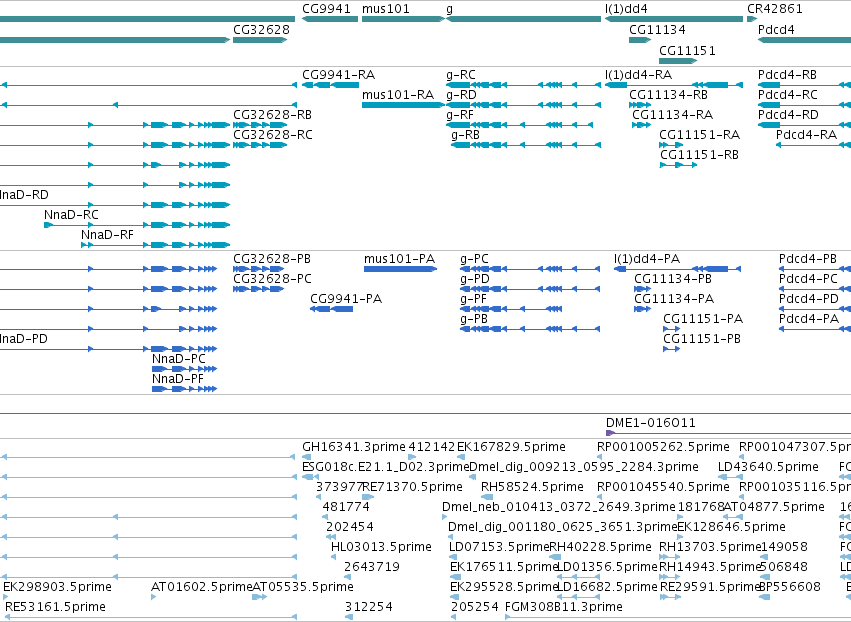
Task: Select the CG32628-RB transcript label
Action: tap(272, 115)
